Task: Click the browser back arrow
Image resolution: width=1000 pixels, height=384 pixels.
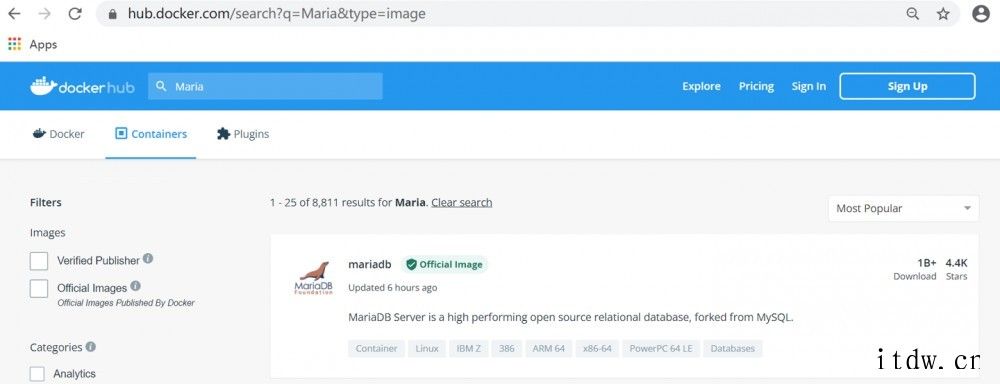Action: pyautogui.click(x=14, y=13)
